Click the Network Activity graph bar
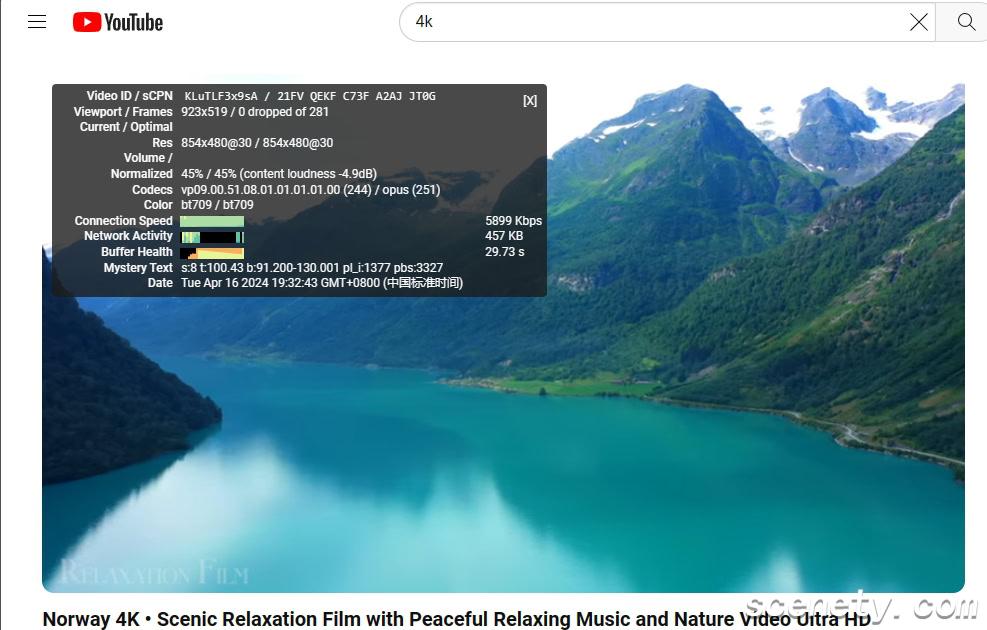This screenshot has height=630, width=987. click(x=212, y=237)
